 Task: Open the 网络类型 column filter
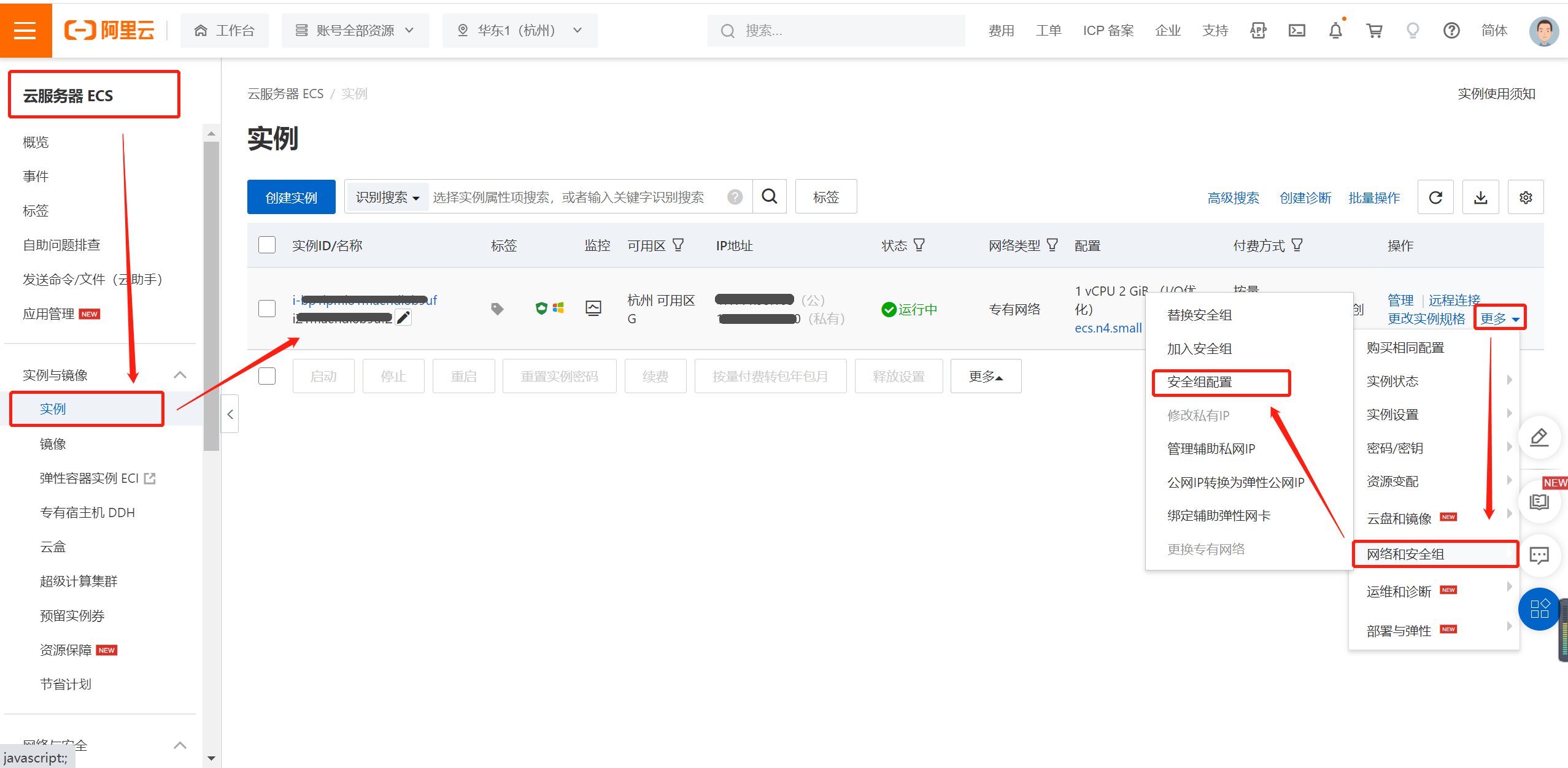tap(1052, 245)
